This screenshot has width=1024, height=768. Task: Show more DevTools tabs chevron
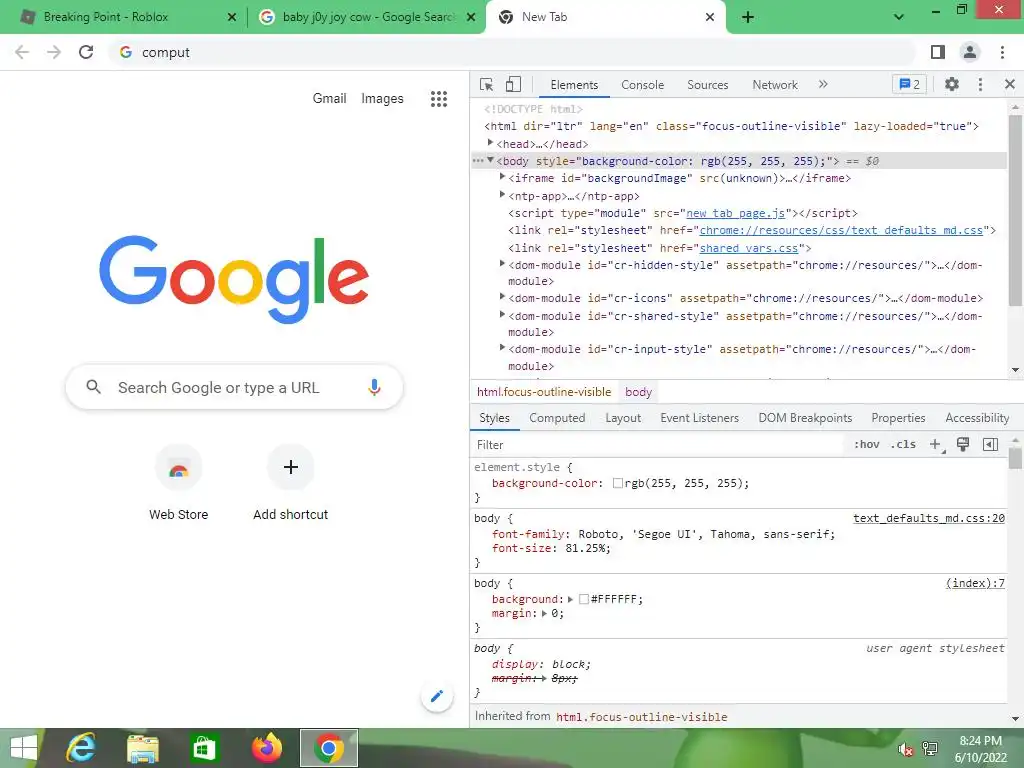823,84
